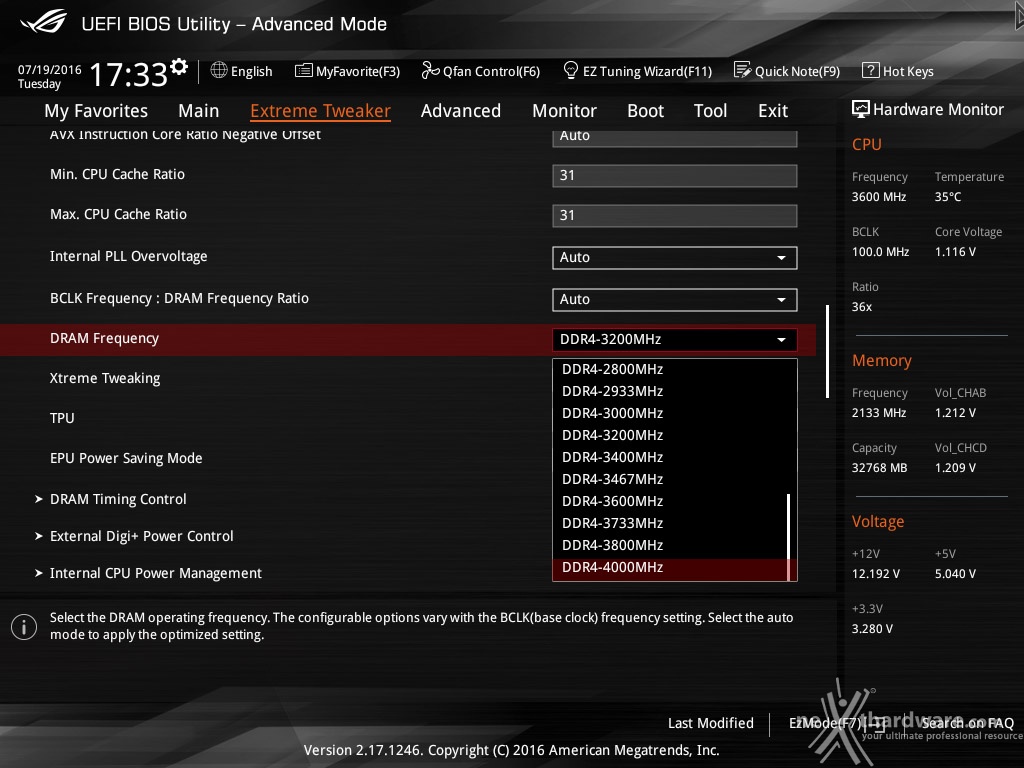Choose DDR4-3800MHz from the list
The height and width of the screenshot is (768, 1024).
point(670,545)
